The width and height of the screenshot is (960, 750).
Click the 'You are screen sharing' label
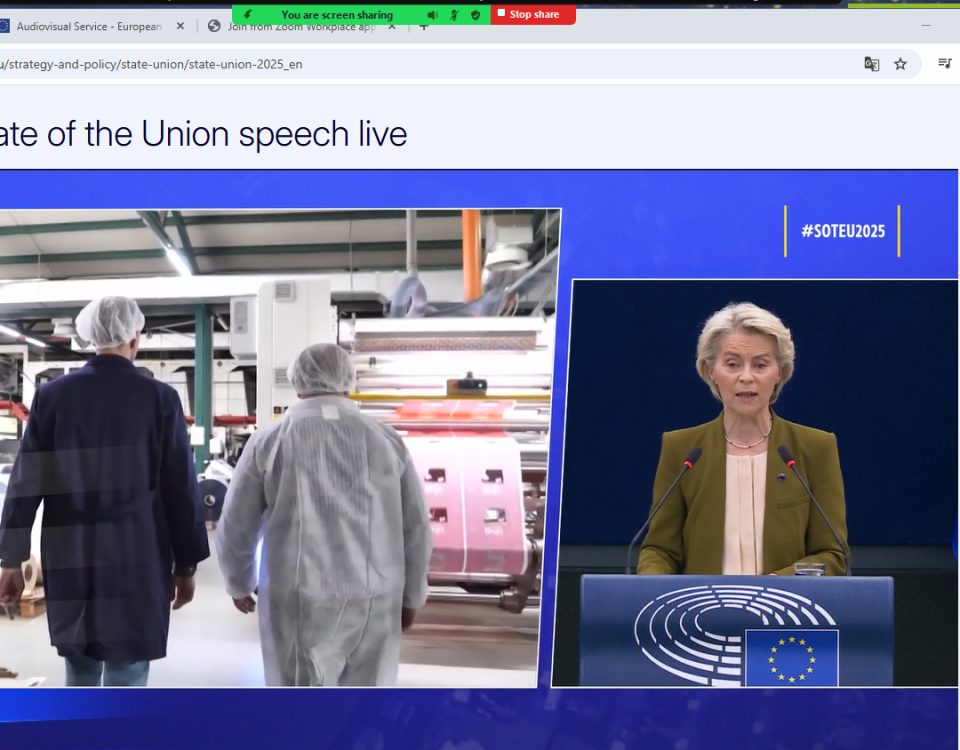[337, 15]
